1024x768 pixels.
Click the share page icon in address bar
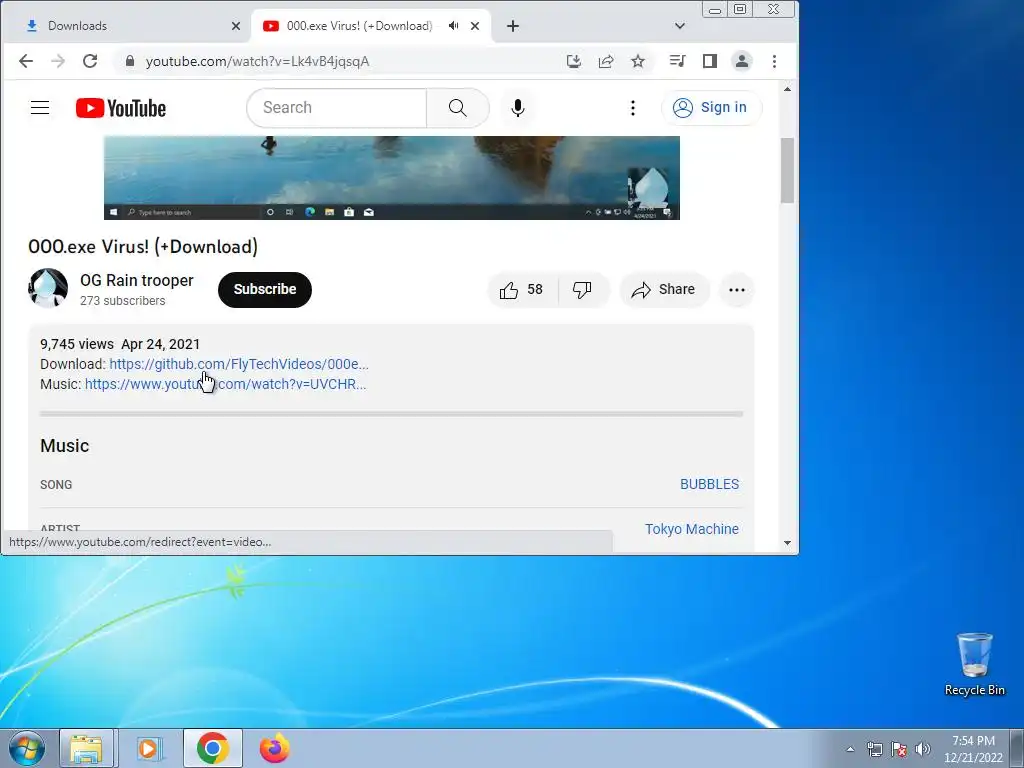coord(605,61)
